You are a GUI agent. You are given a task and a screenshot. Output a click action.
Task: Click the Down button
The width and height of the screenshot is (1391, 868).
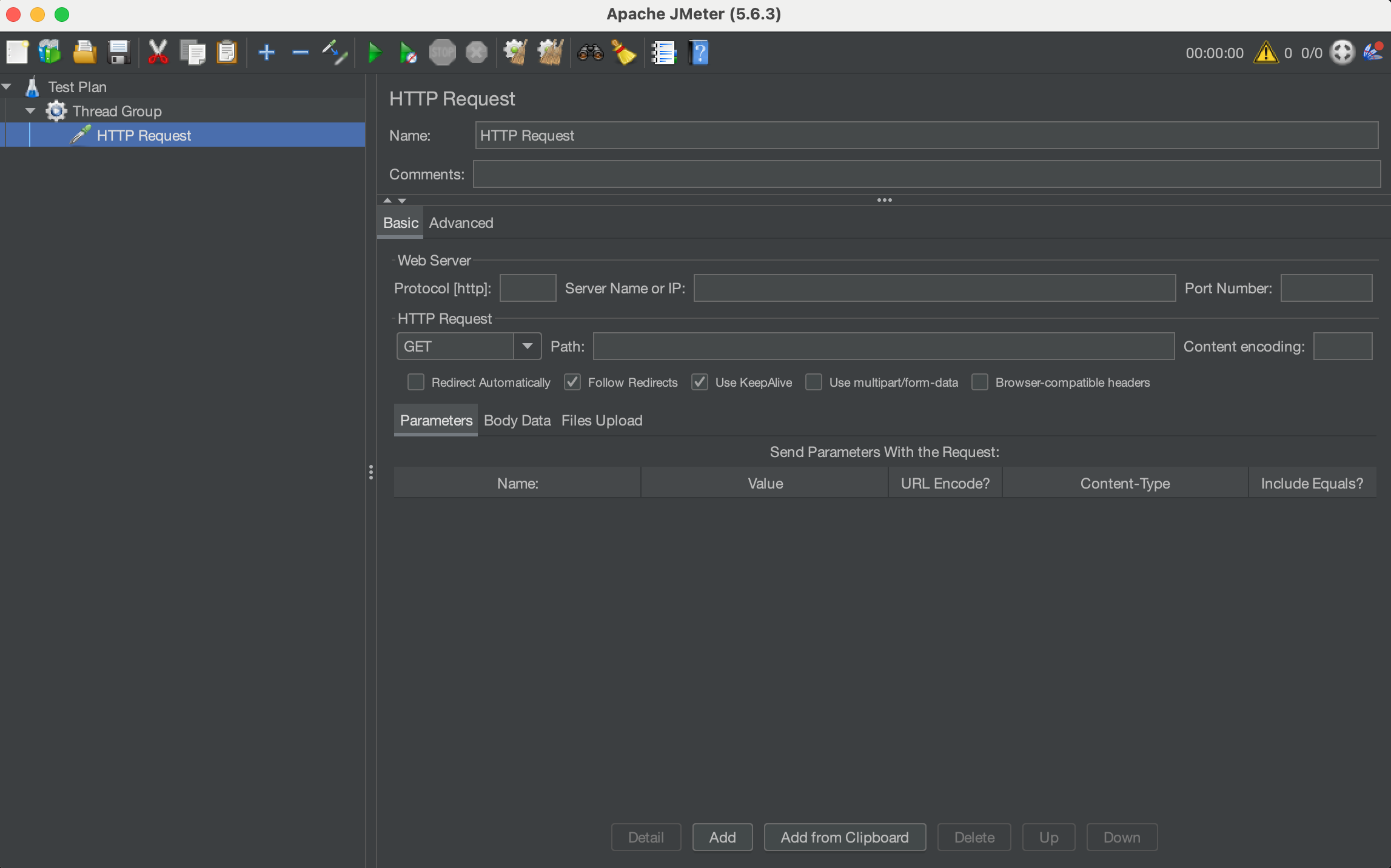click(1122, 837)
